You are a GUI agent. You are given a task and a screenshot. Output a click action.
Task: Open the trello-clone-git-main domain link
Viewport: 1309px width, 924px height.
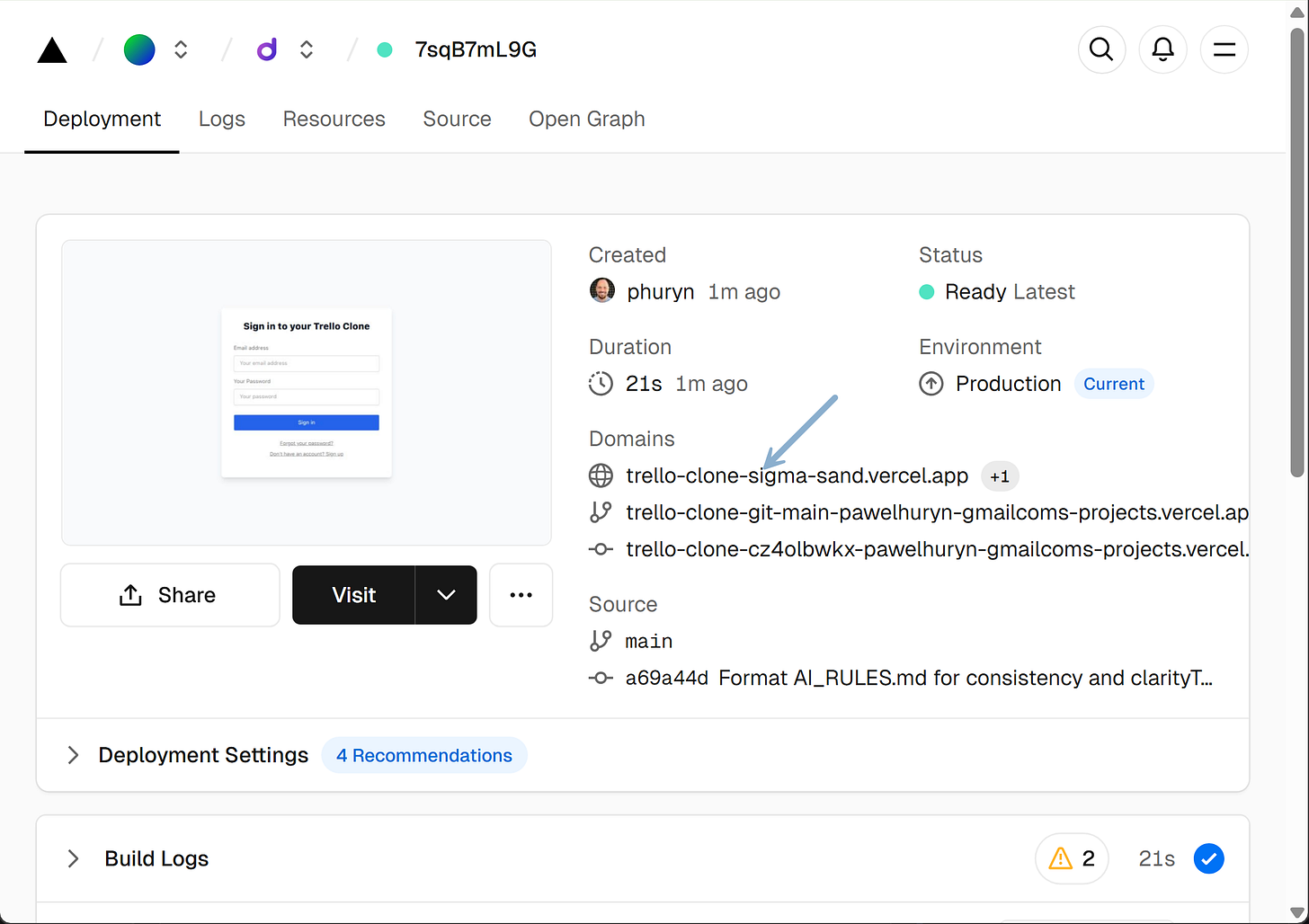[937, 512]
